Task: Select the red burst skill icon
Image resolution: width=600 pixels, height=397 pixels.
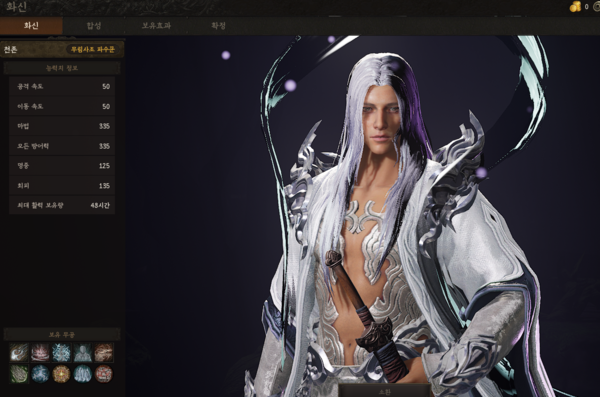Action: click(40, 352)
